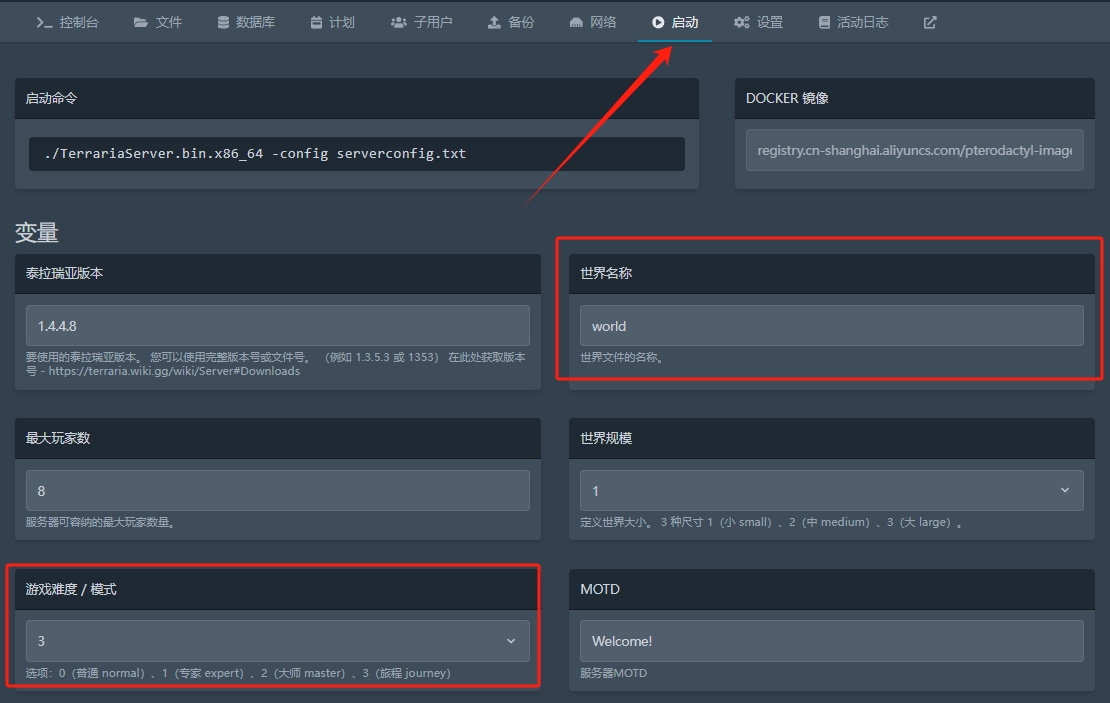This screenshot has width=1110, height=703.
Task: Click the 最大玩家数 max players field
Action: [x=277, y=491]
